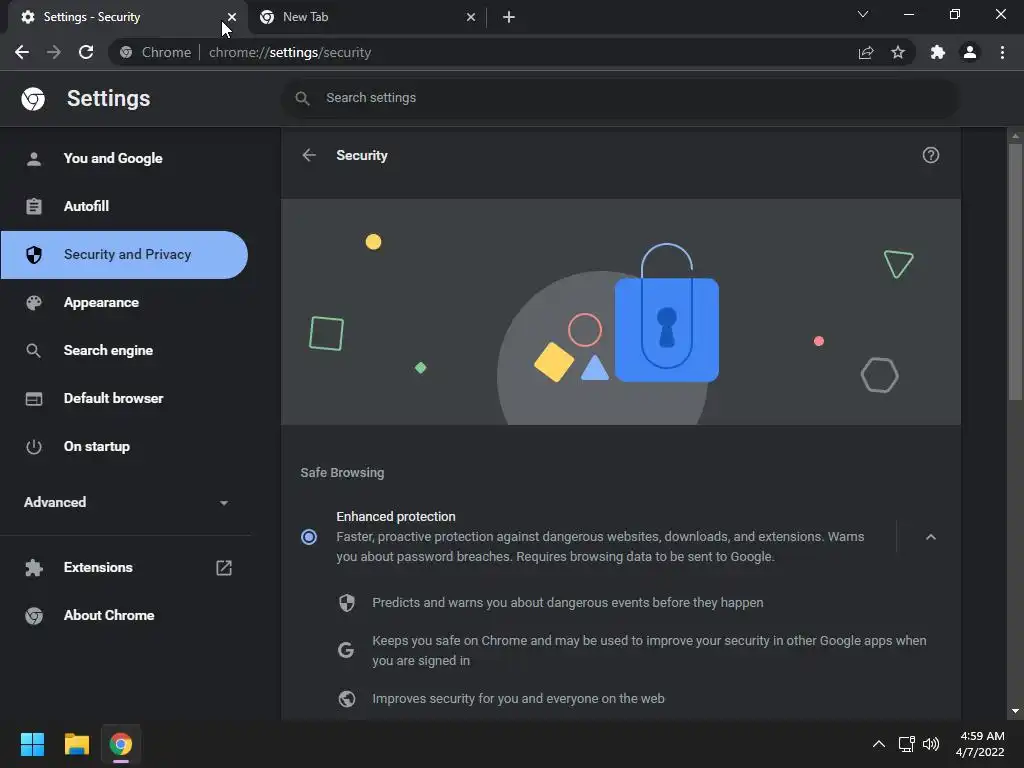Open the Windows Start menu
Screen dimensions: 1024x768
[x=32, y=744]
